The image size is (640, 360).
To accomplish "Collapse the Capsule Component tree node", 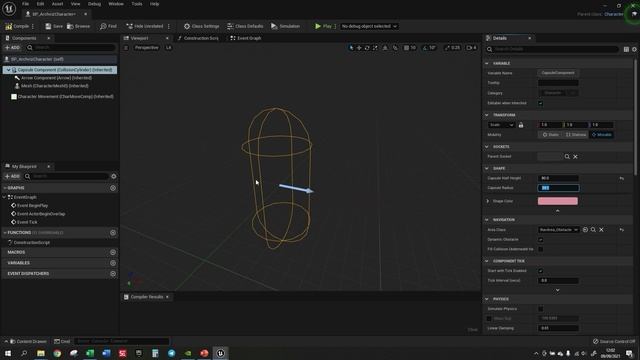I will coord(8,70).
